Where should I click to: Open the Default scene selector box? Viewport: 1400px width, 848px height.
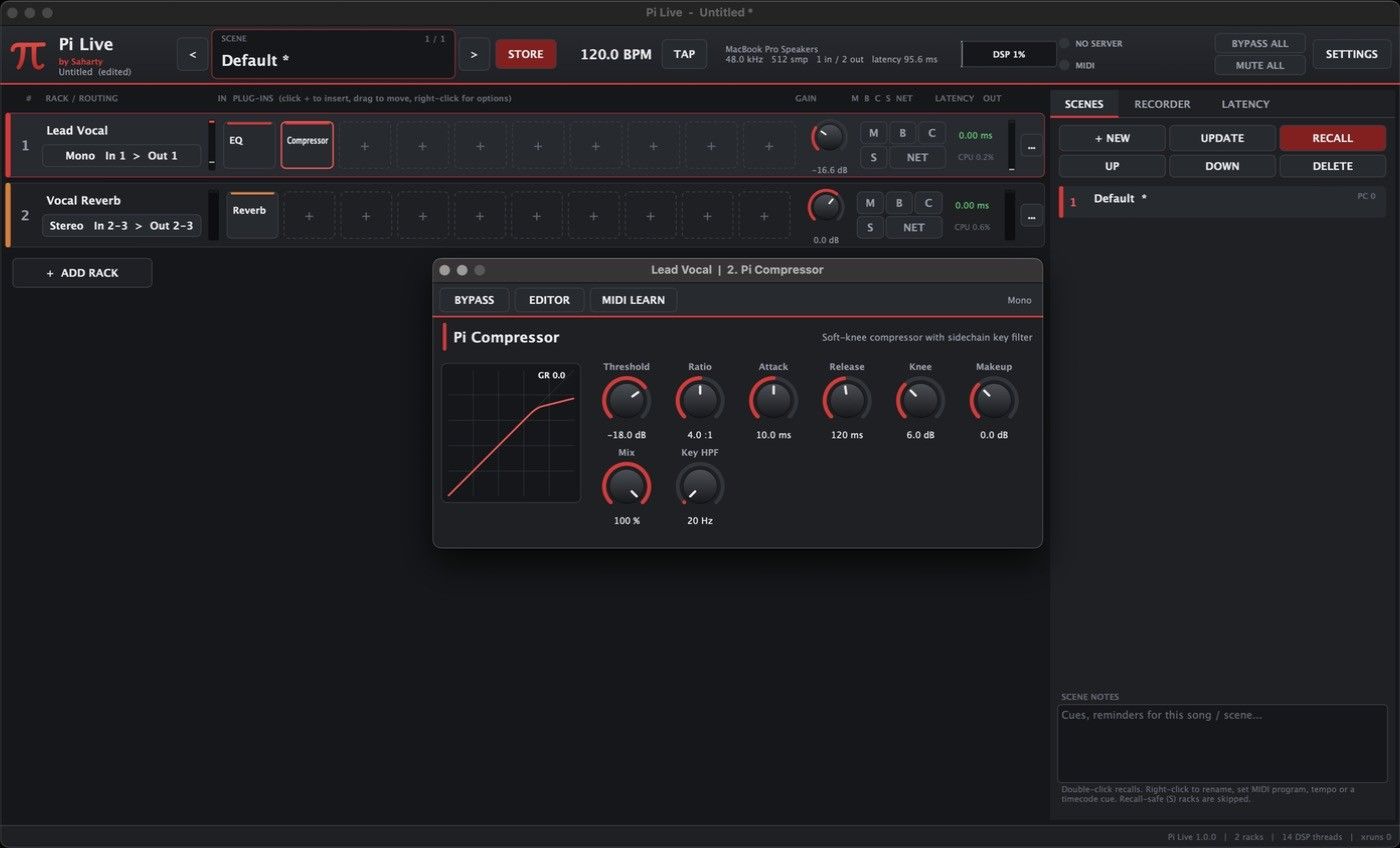pyautogui.click(x=333, y=54)
